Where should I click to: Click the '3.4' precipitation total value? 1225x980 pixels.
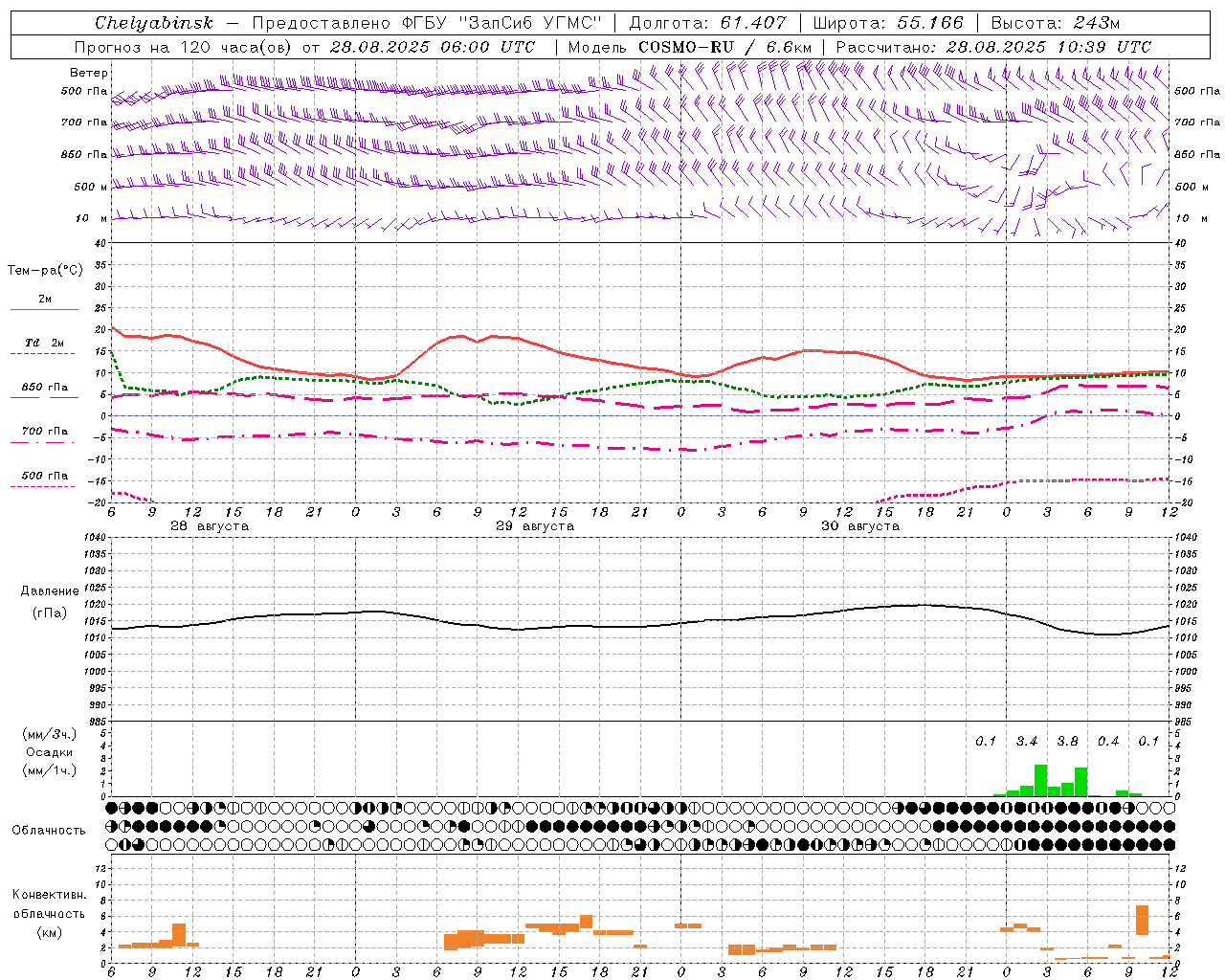(x=1027, y=742)
